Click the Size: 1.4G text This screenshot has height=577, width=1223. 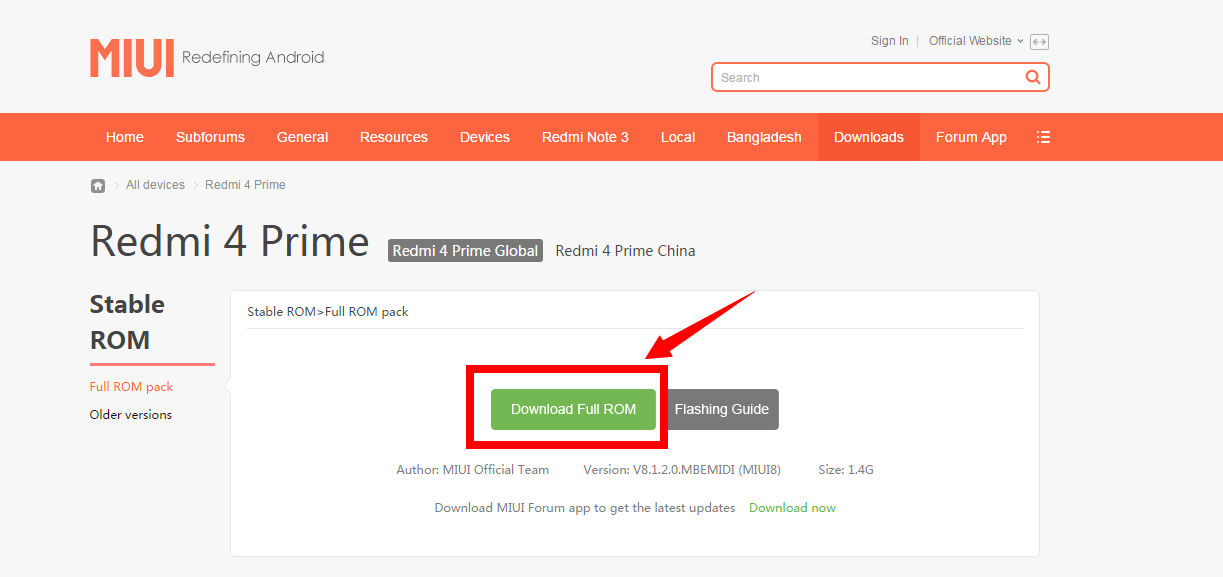(x=846, y=470)
